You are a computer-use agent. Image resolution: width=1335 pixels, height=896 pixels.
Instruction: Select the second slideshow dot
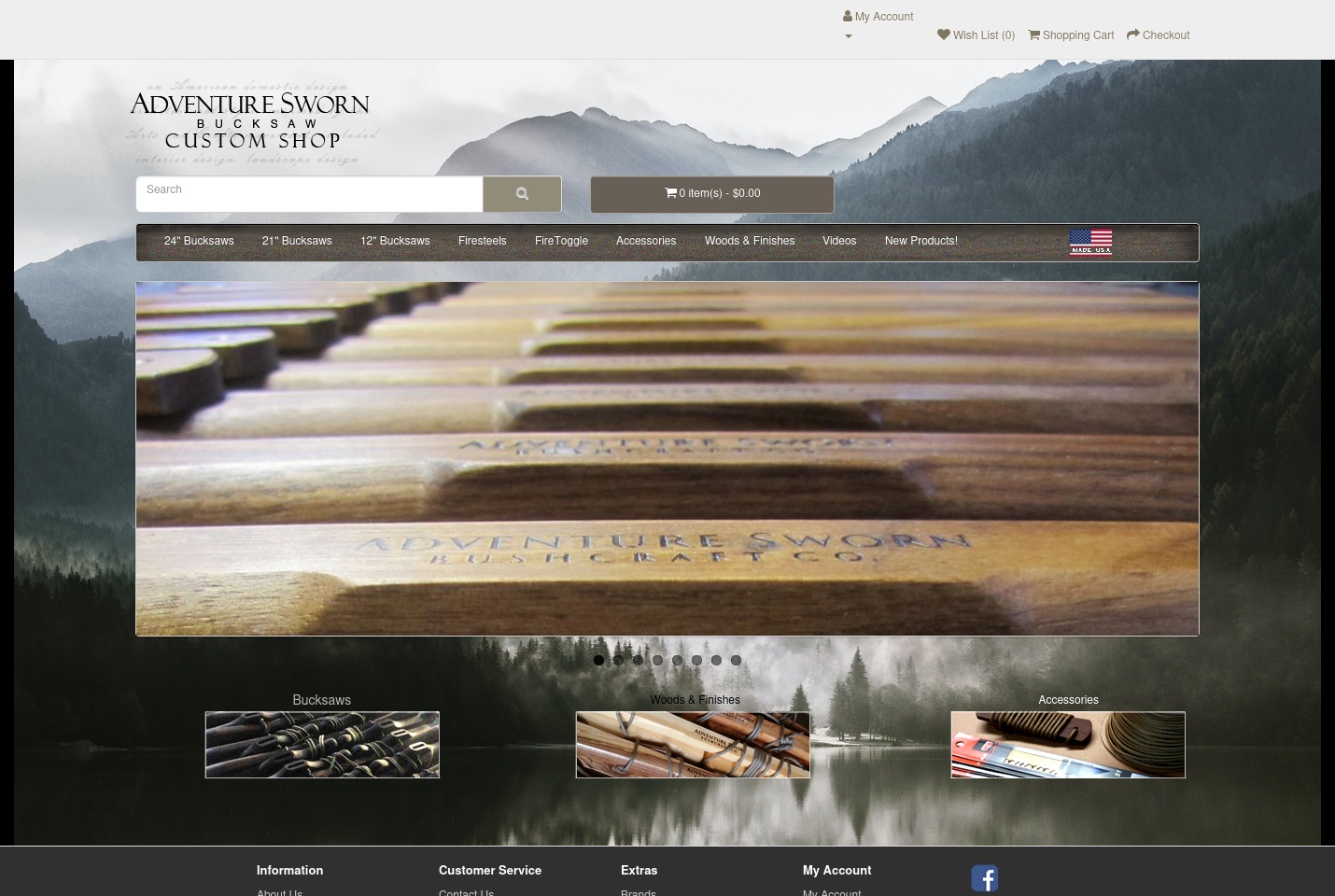pyautogui.click(x=618, y=660)
